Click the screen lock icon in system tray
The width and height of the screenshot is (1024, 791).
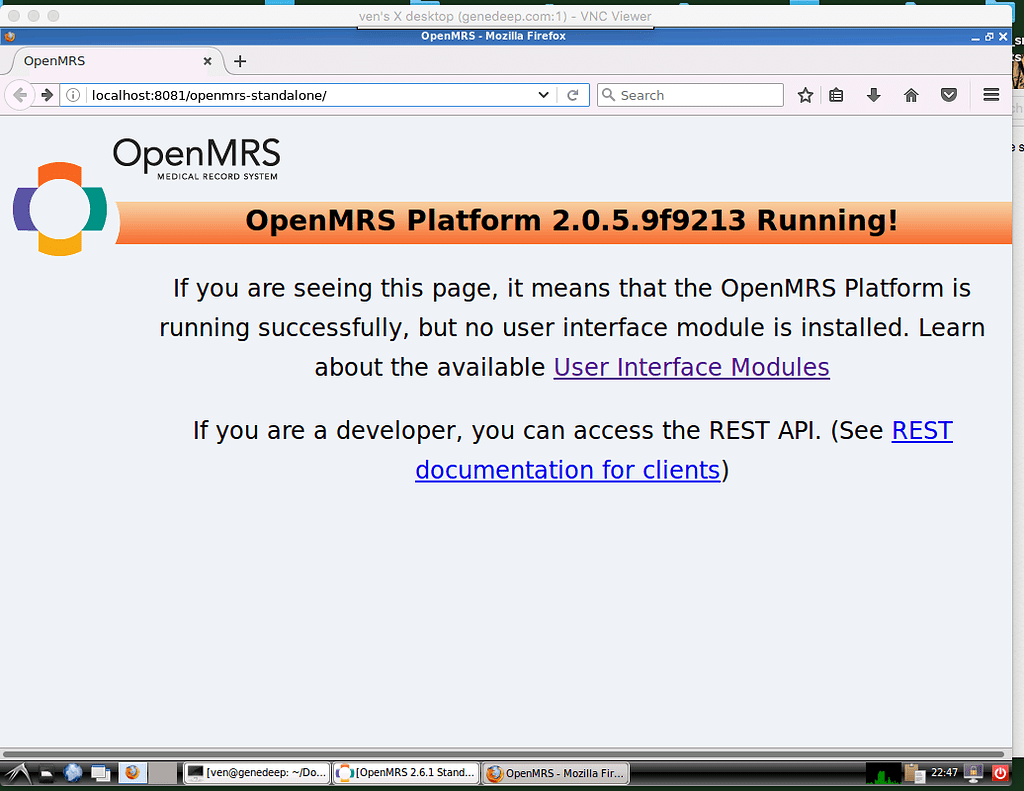click(972, 772)
